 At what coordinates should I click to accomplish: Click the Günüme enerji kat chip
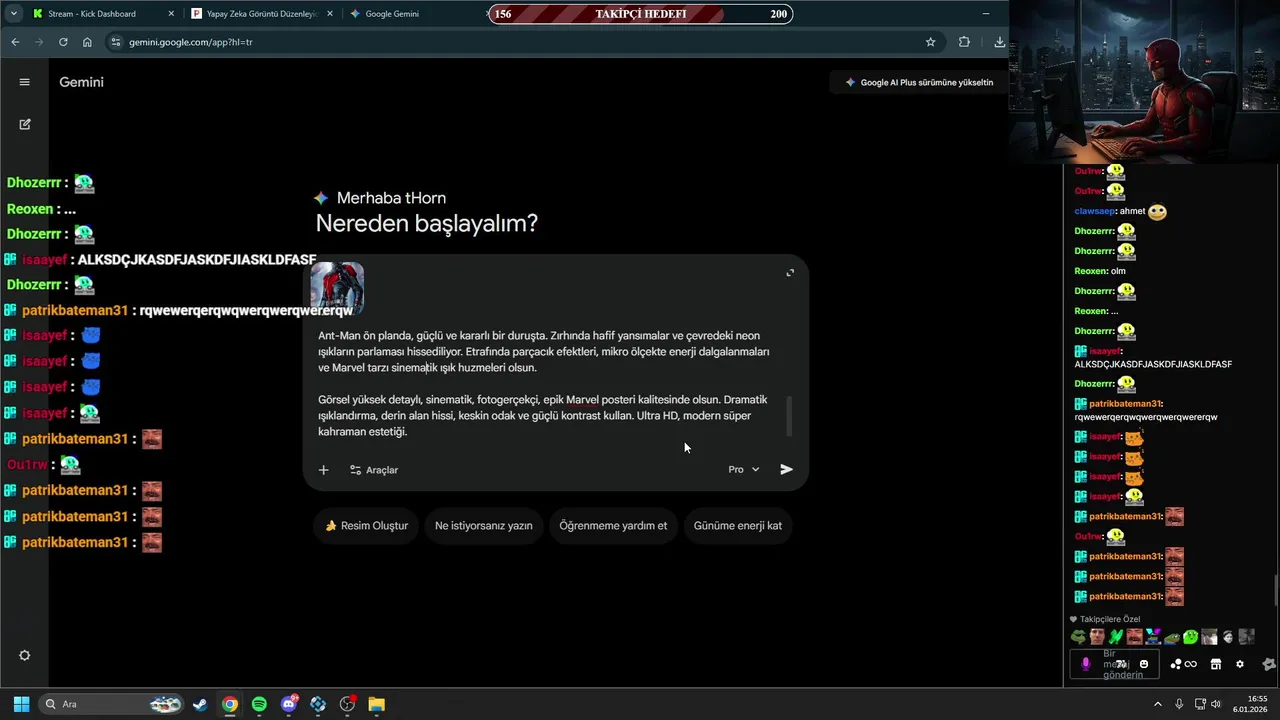pos(738,525)
